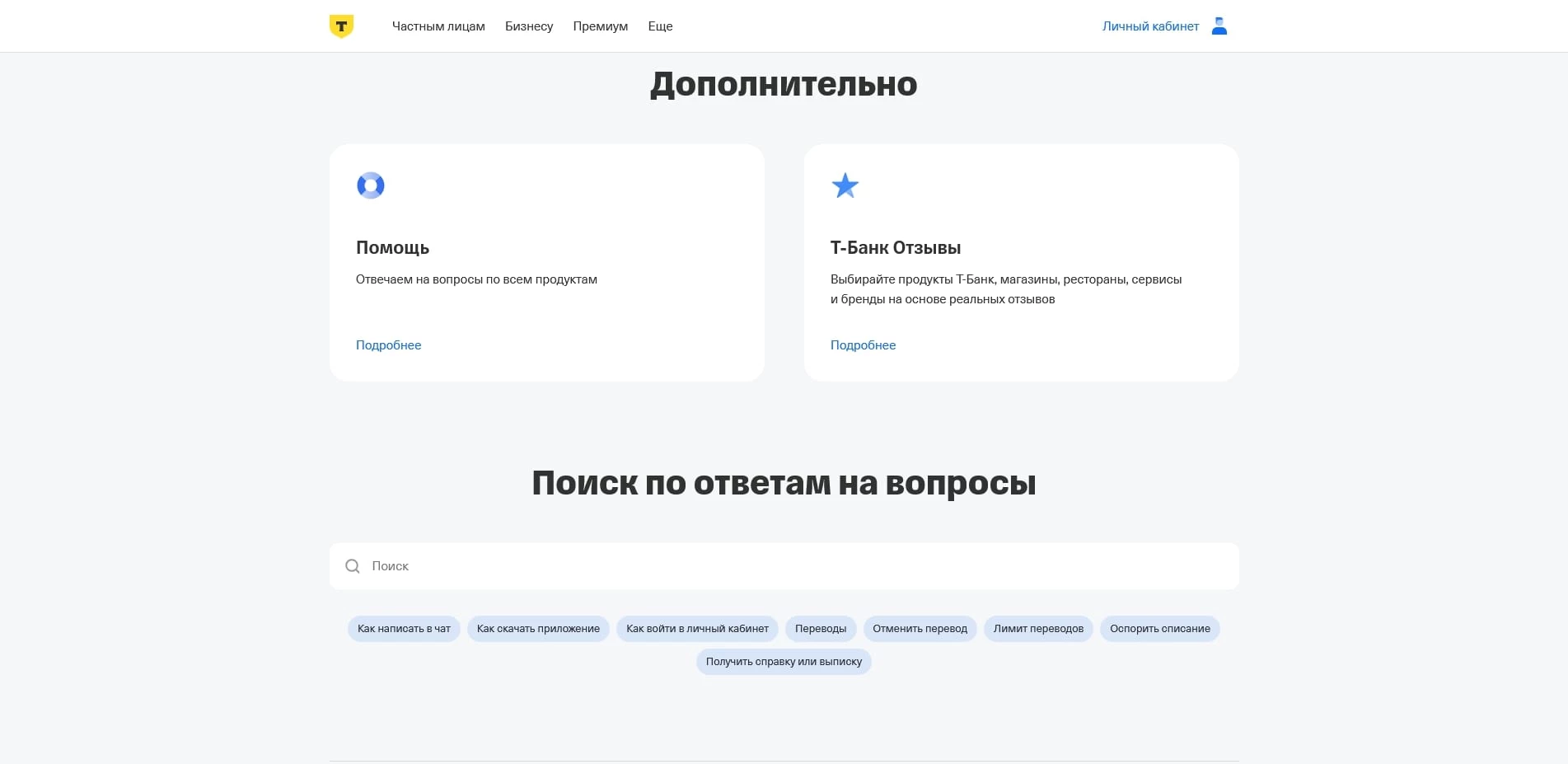Choose Получить справку или выписку
The width and height of the screenshot is (1568, 764).
[784, 661]
